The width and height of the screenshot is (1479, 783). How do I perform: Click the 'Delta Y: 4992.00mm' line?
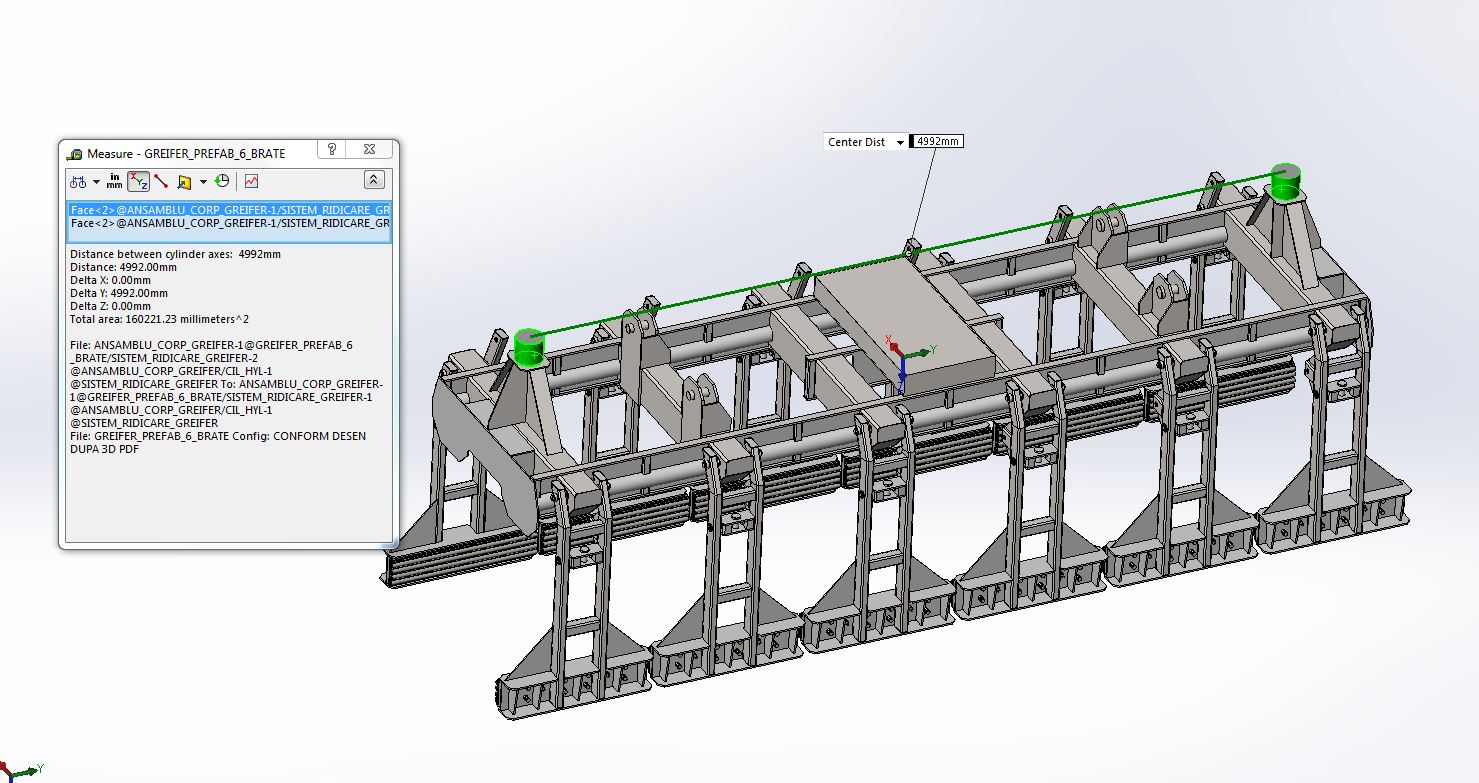click(x=119, y=293)
